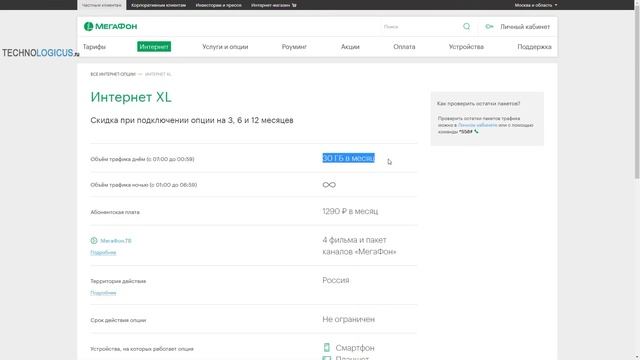Click 'Как проверить остатки пакетов?' heading

coord(478,104)
